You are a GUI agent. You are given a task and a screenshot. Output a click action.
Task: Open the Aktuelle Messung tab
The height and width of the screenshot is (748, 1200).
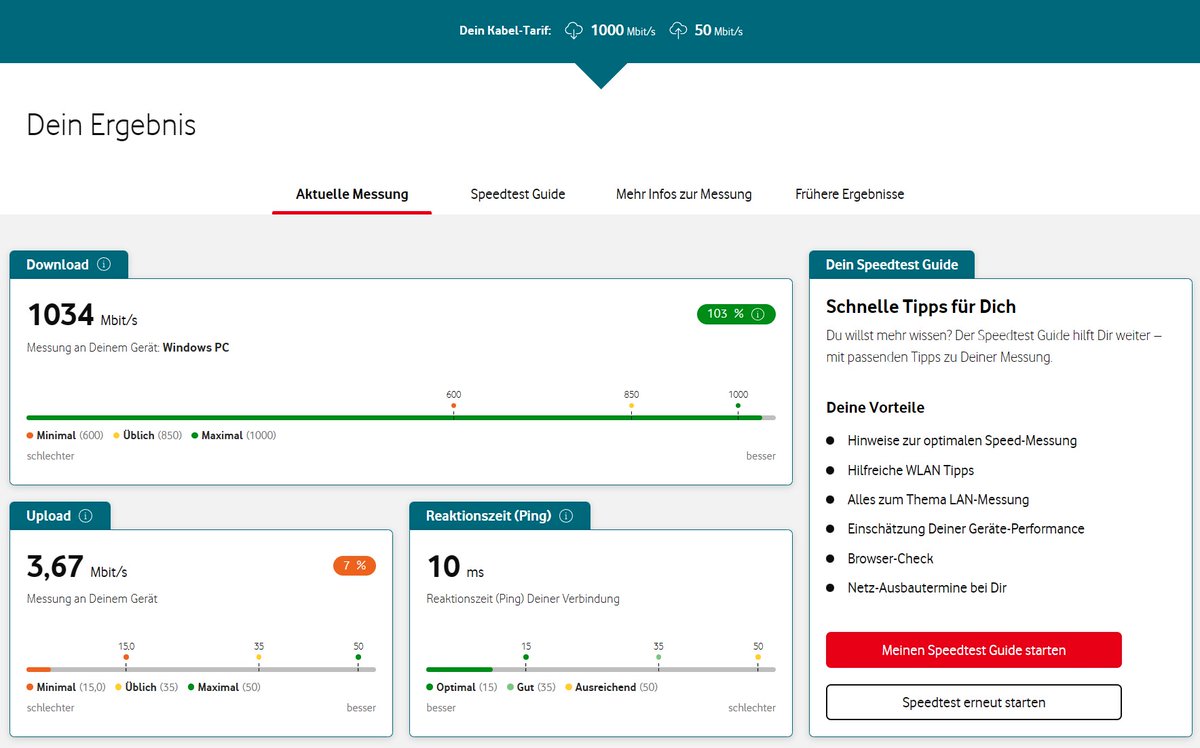(352, 194)
